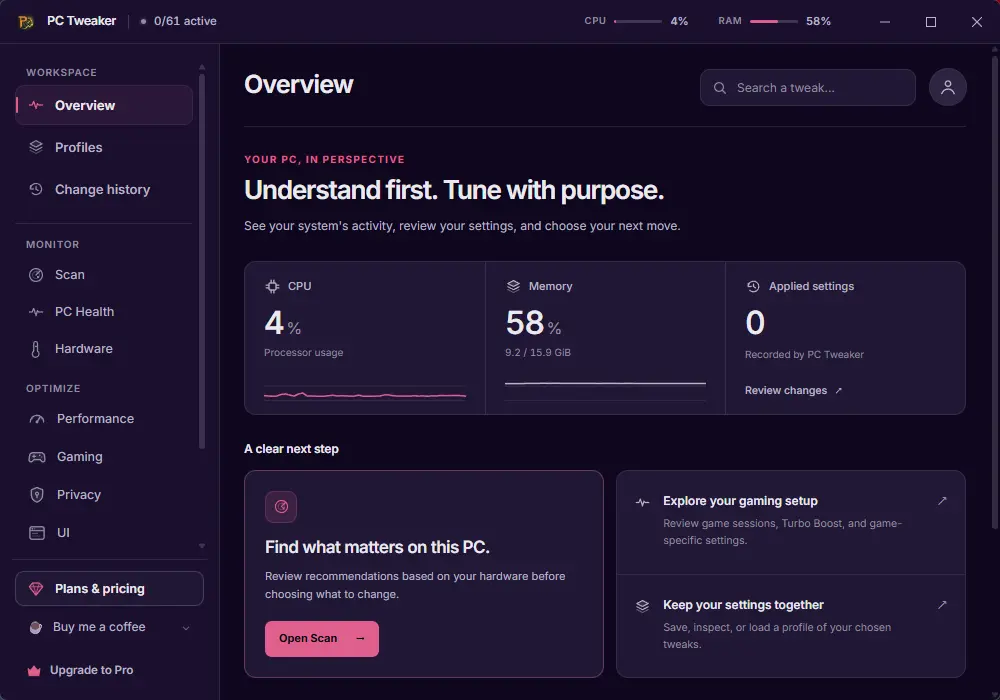
Task: Focus the Search a tweak field
Action: (x=807, y=88)
